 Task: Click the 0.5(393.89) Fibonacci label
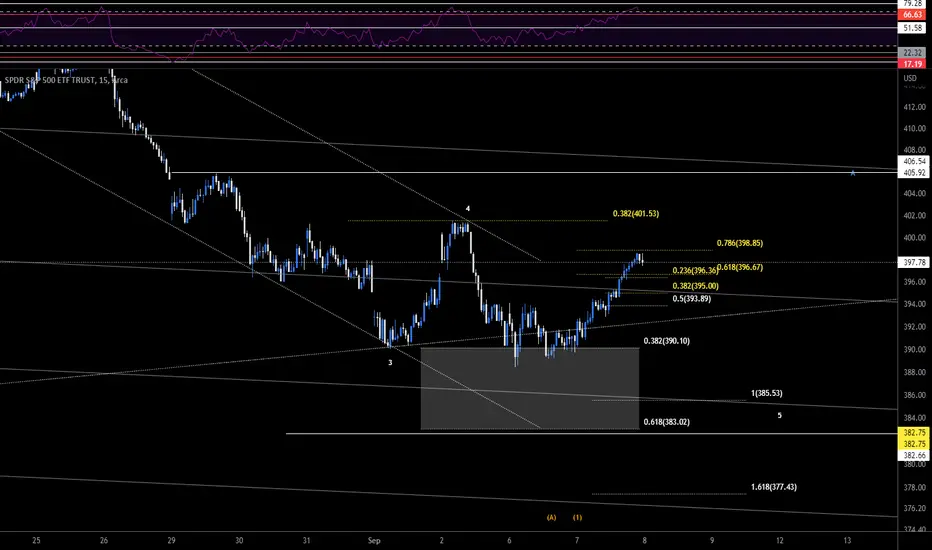[692, 299]
